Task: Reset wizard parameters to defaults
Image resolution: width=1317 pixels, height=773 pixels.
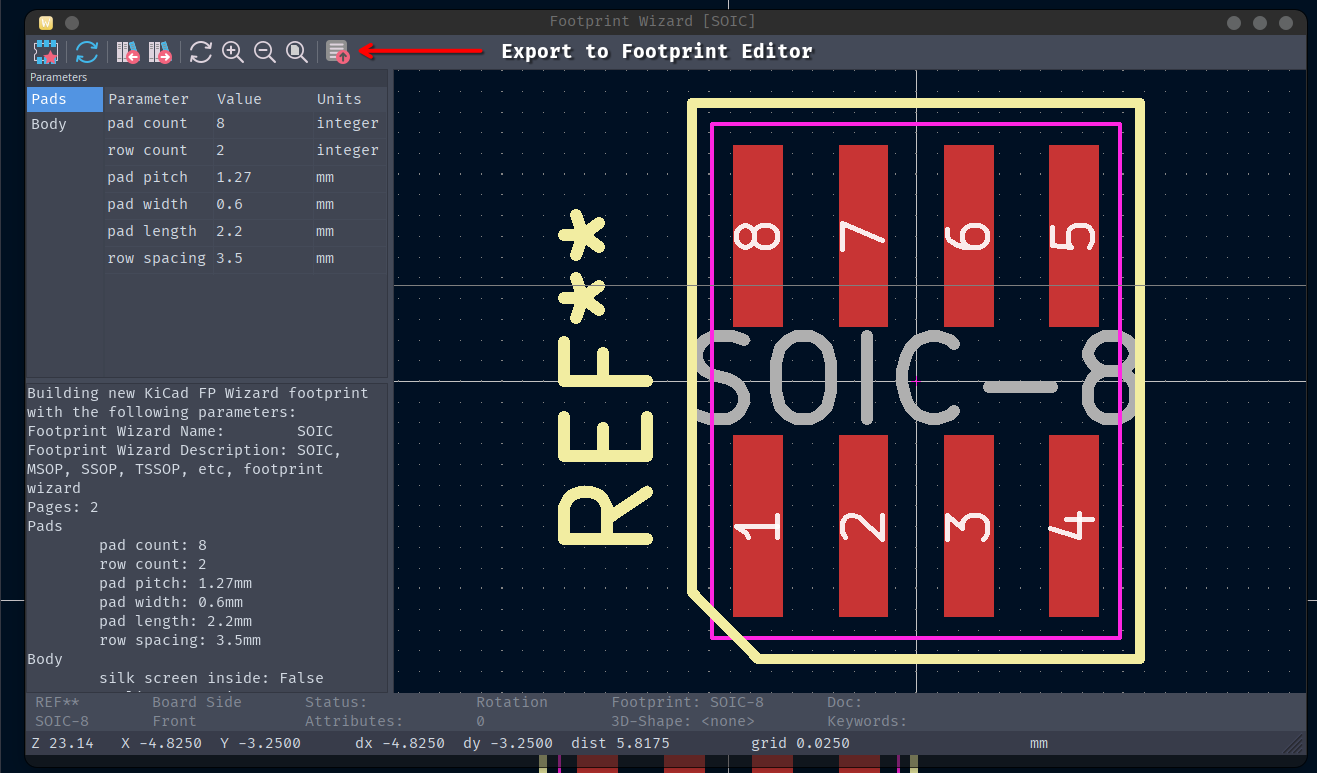Action: click(87, 52)
